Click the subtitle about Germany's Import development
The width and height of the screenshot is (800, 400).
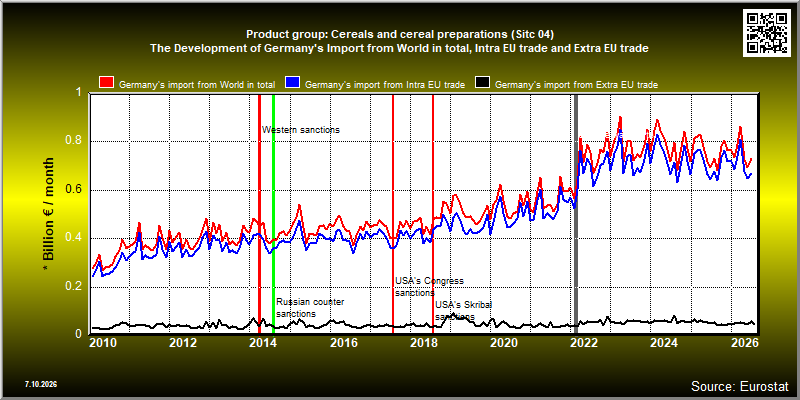(x=399, y=49)
